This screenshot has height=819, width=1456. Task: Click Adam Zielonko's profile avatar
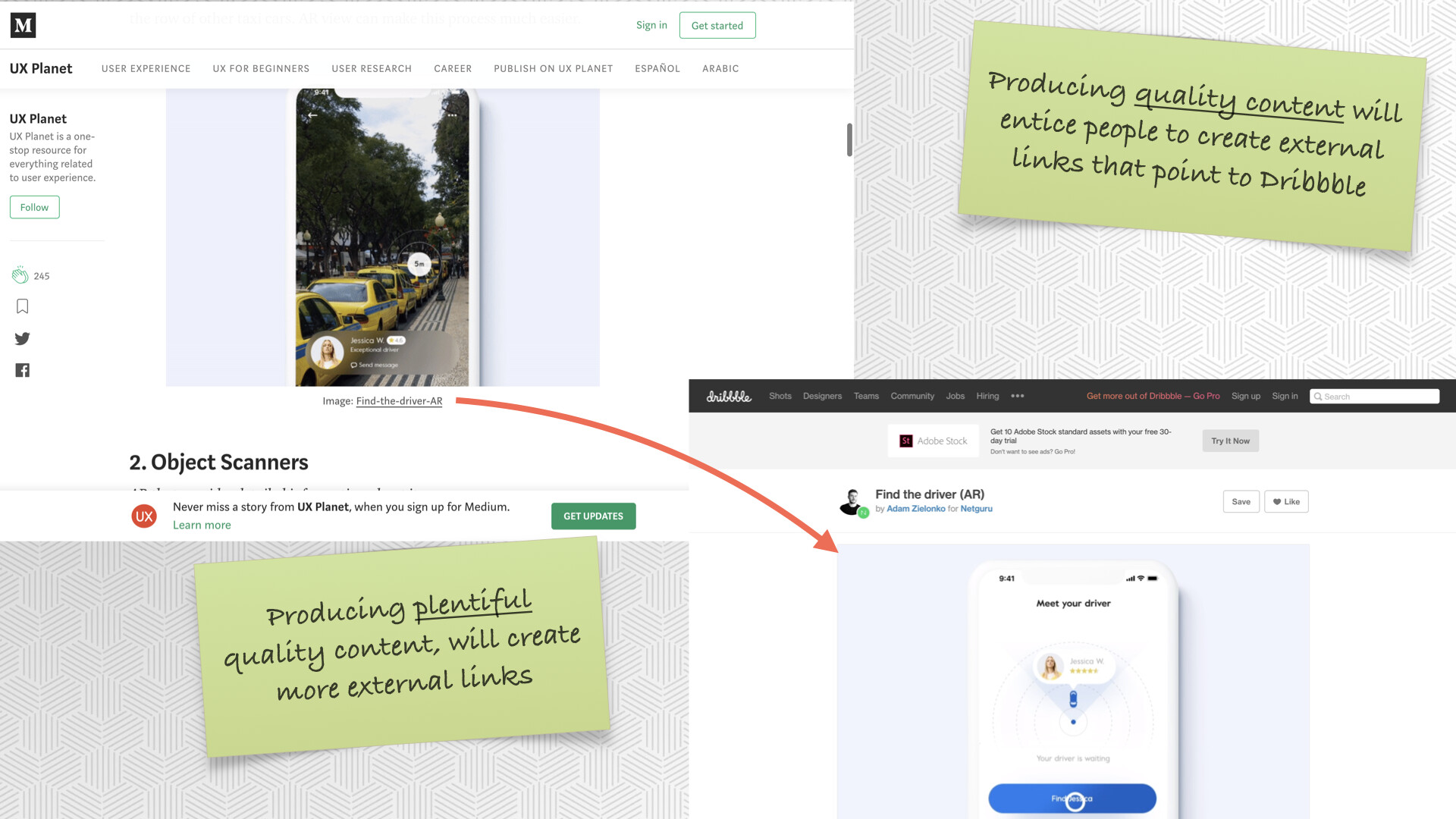coord(852,501)
